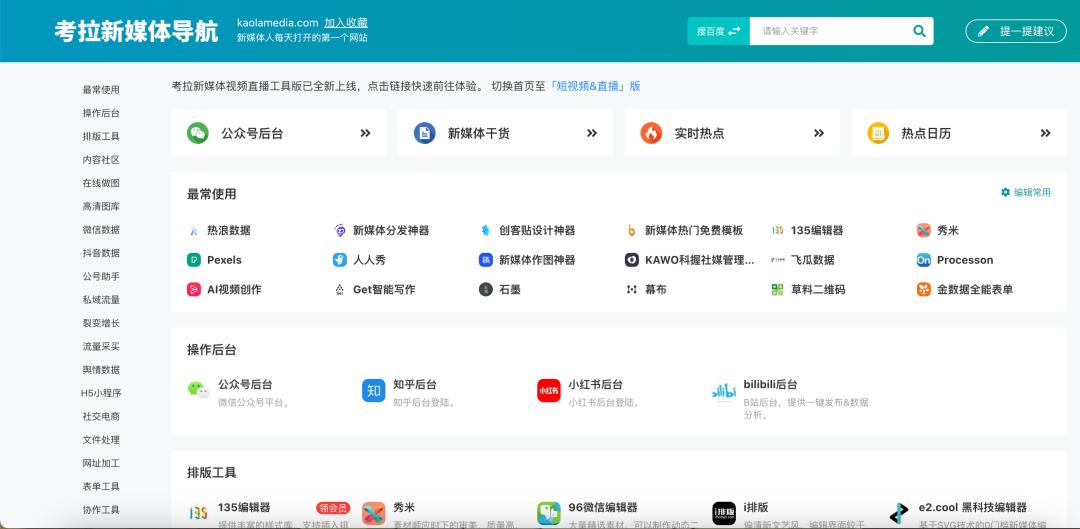Viewport: 1080px width, 529px height.
Task: Click the Get智能写作 icon
Action: [x=340, y=289]
